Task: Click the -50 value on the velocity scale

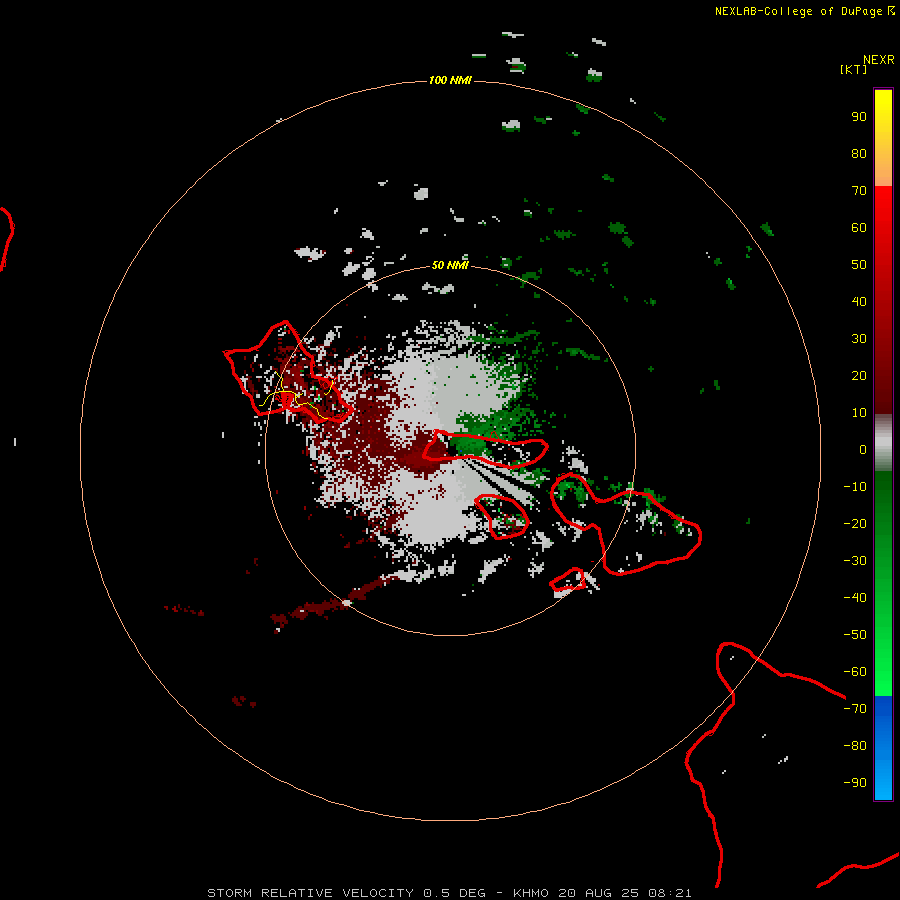Action: [x=855, y=635]
